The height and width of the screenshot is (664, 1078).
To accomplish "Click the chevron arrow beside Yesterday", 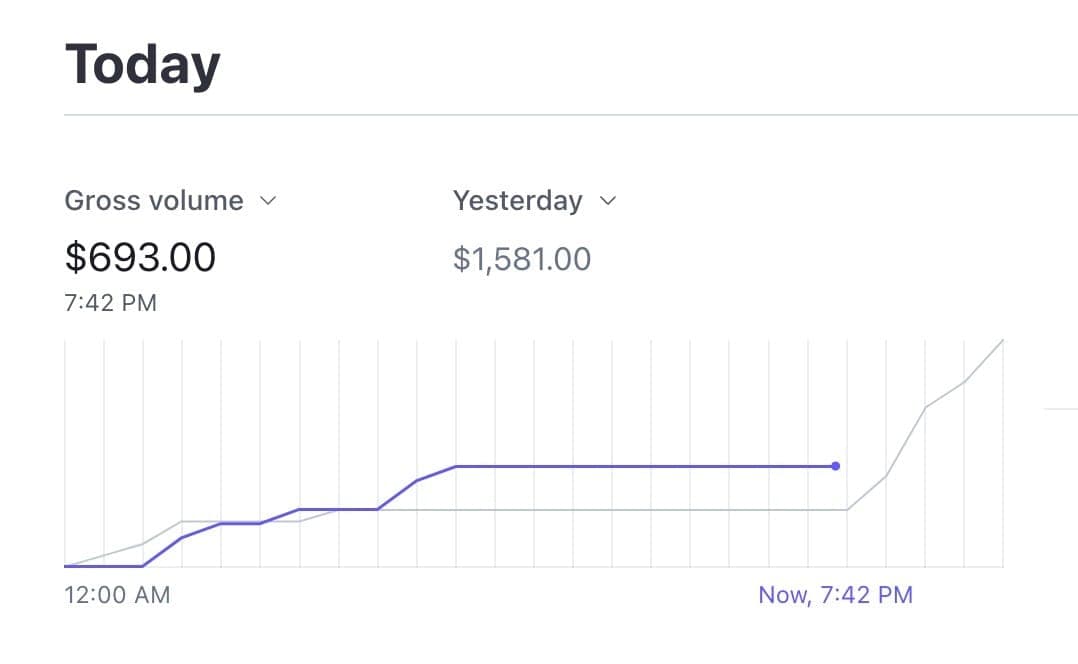I will [607, 201].
